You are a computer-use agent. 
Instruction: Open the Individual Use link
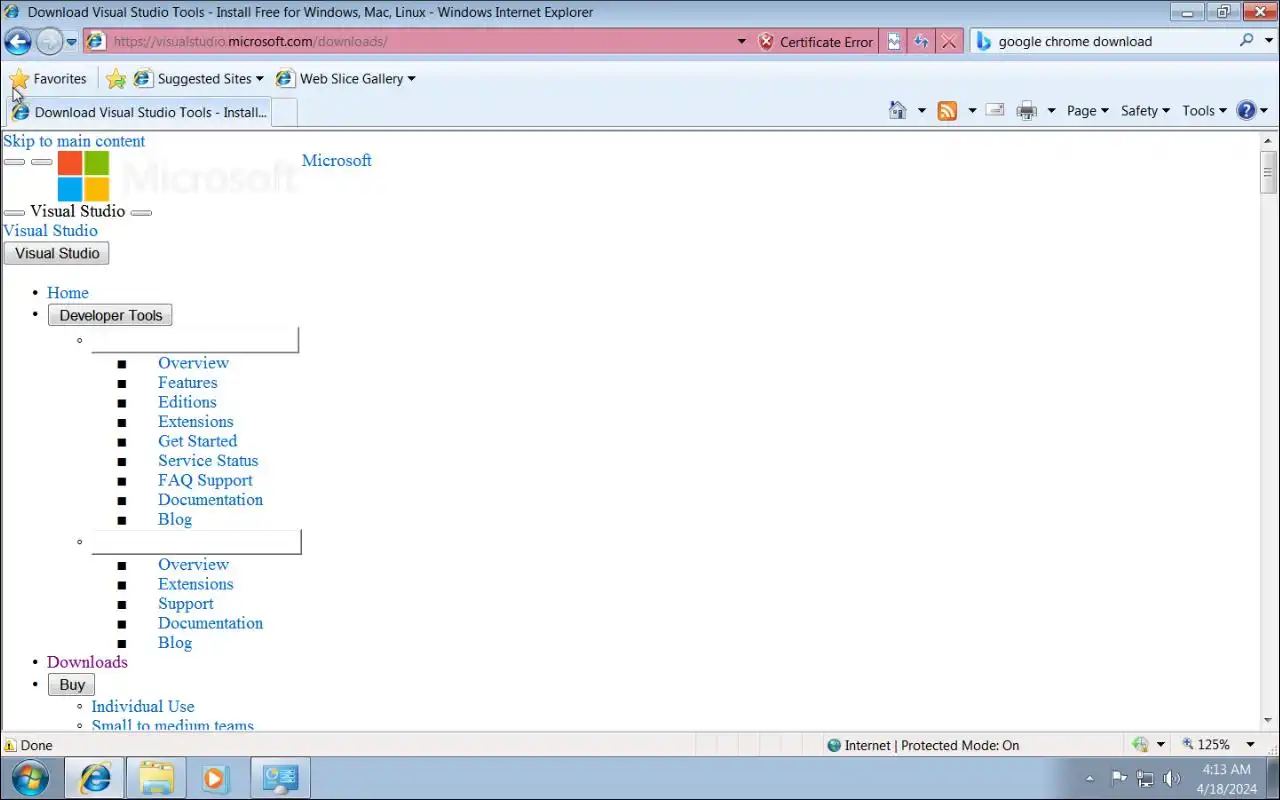tap(143, 706)
